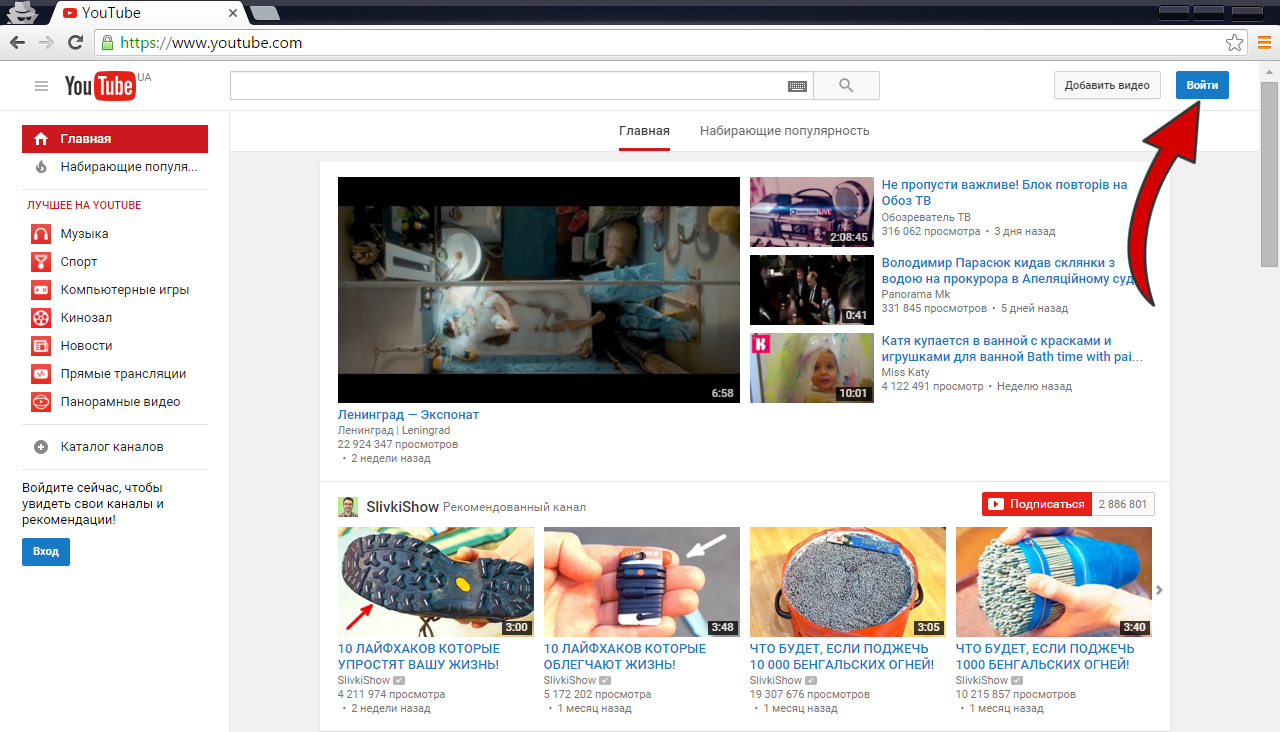Click the Панорамные видео icon
The image size is (1280, 732).
tap(41, 402)
